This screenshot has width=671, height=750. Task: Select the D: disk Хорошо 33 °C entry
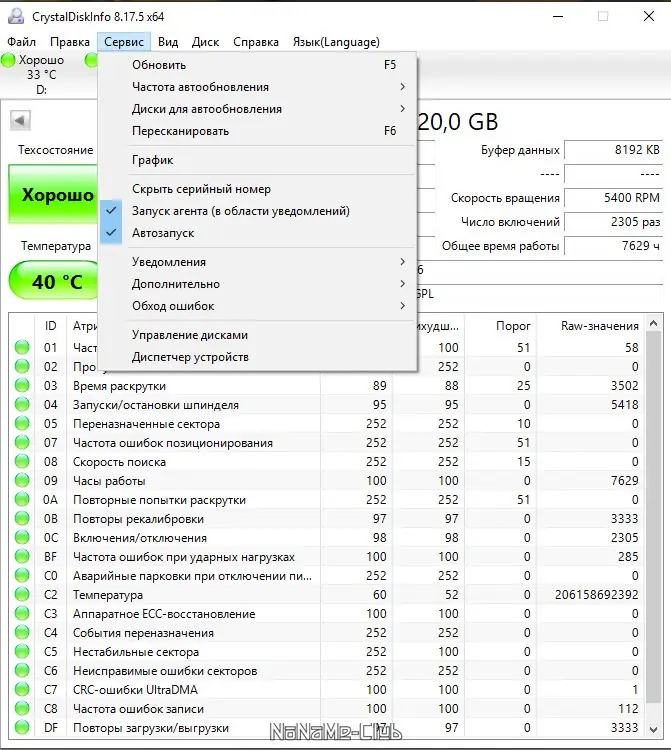tap(33, 74)
